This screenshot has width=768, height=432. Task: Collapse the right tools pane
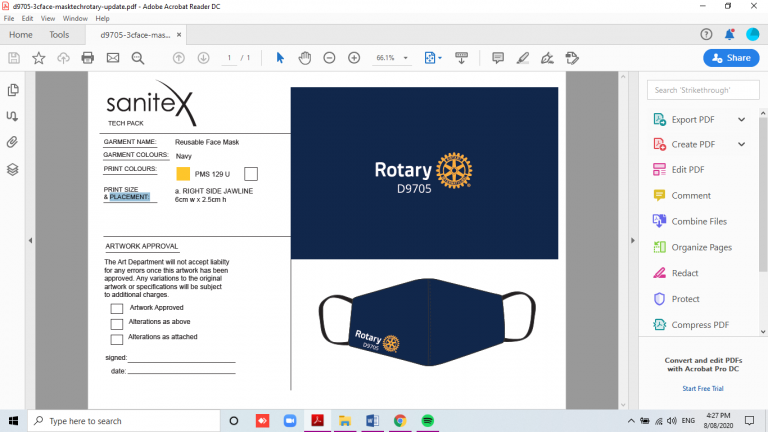pyautogui.click(x=632, y=240)
